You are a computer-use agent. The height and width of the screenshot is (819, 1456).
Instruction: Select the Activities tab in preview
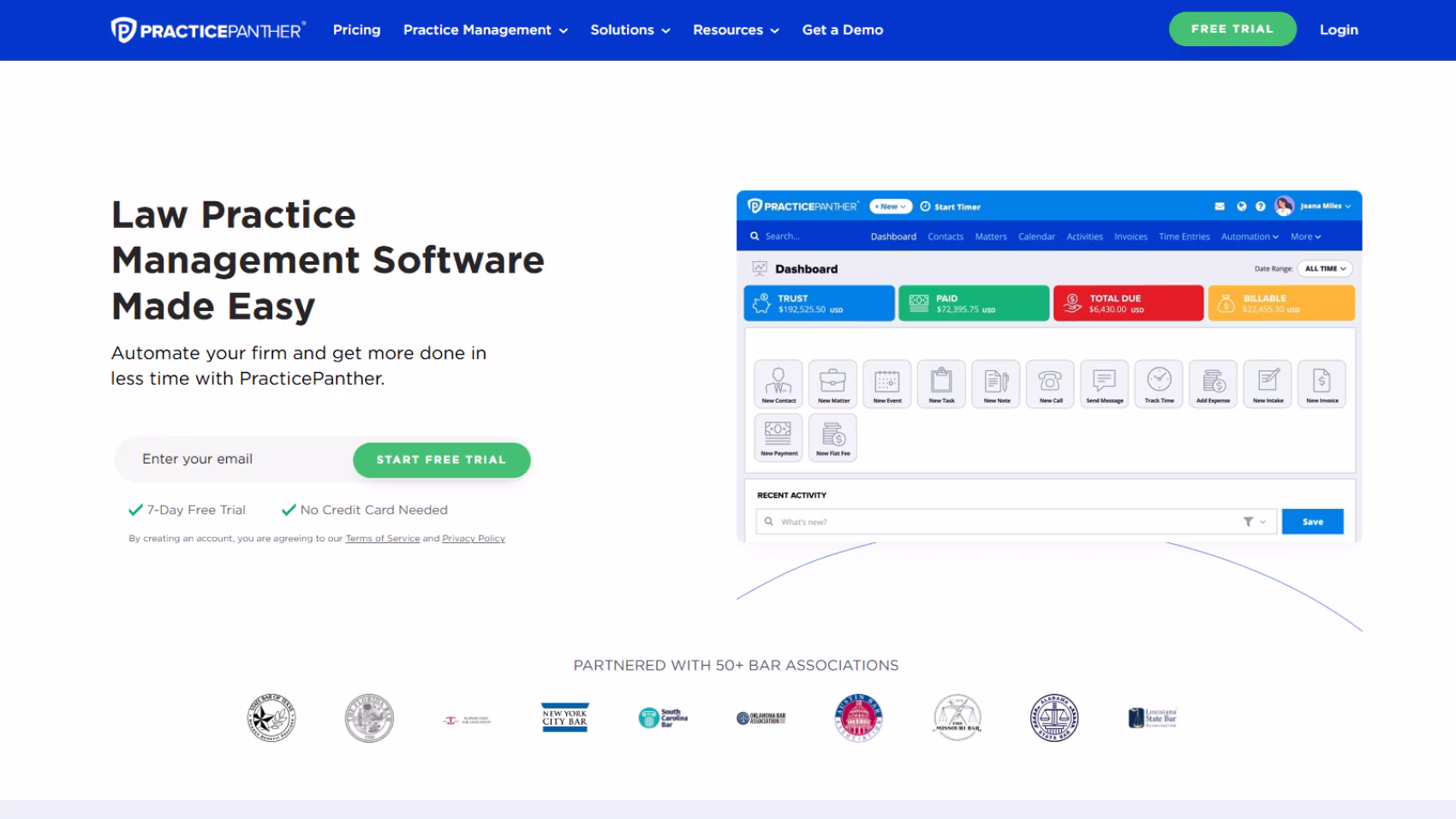(1084, 236)
